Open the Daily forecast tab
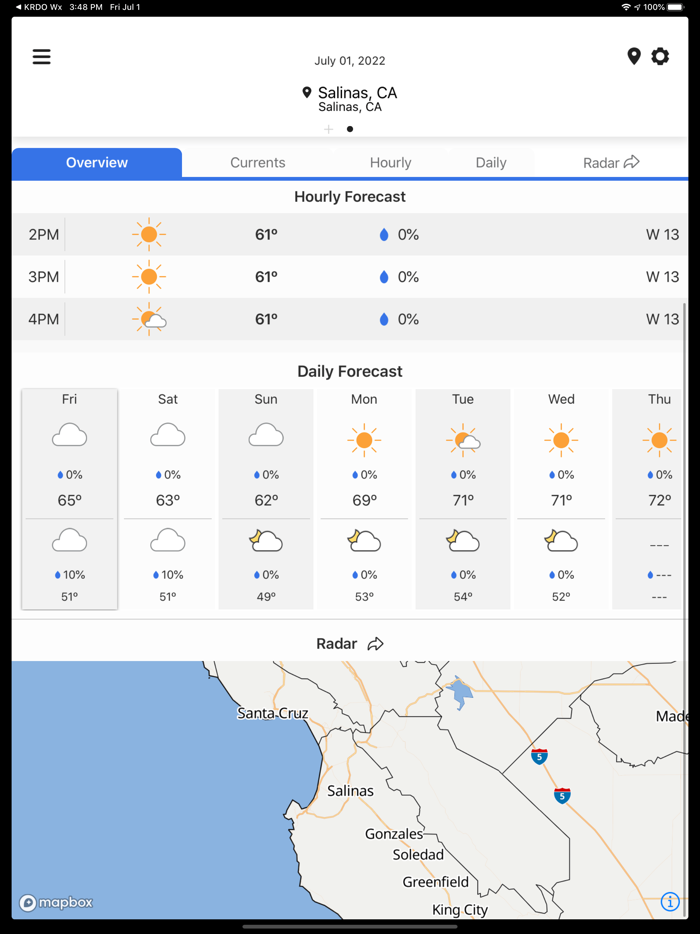700x934 pixels. point(490,161)
